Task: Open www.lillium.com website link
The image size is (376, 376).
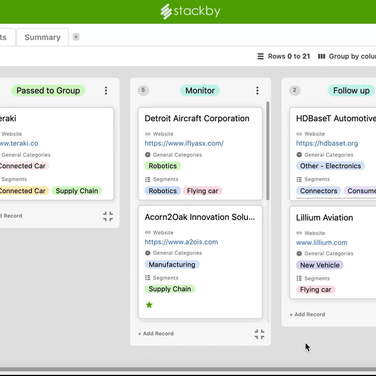Action: [322, 243]
